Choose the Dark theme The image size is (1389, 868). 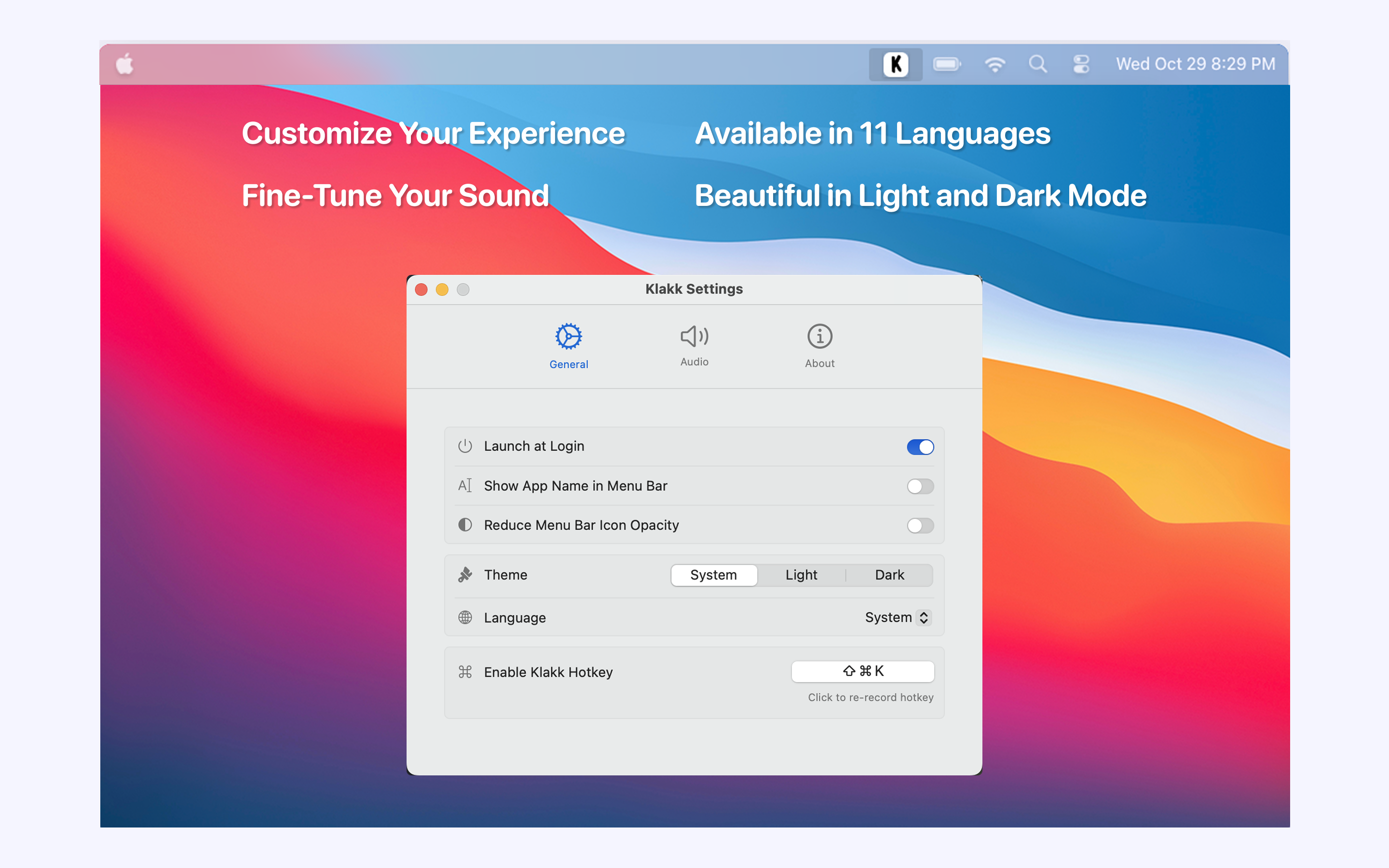(889, 575)
